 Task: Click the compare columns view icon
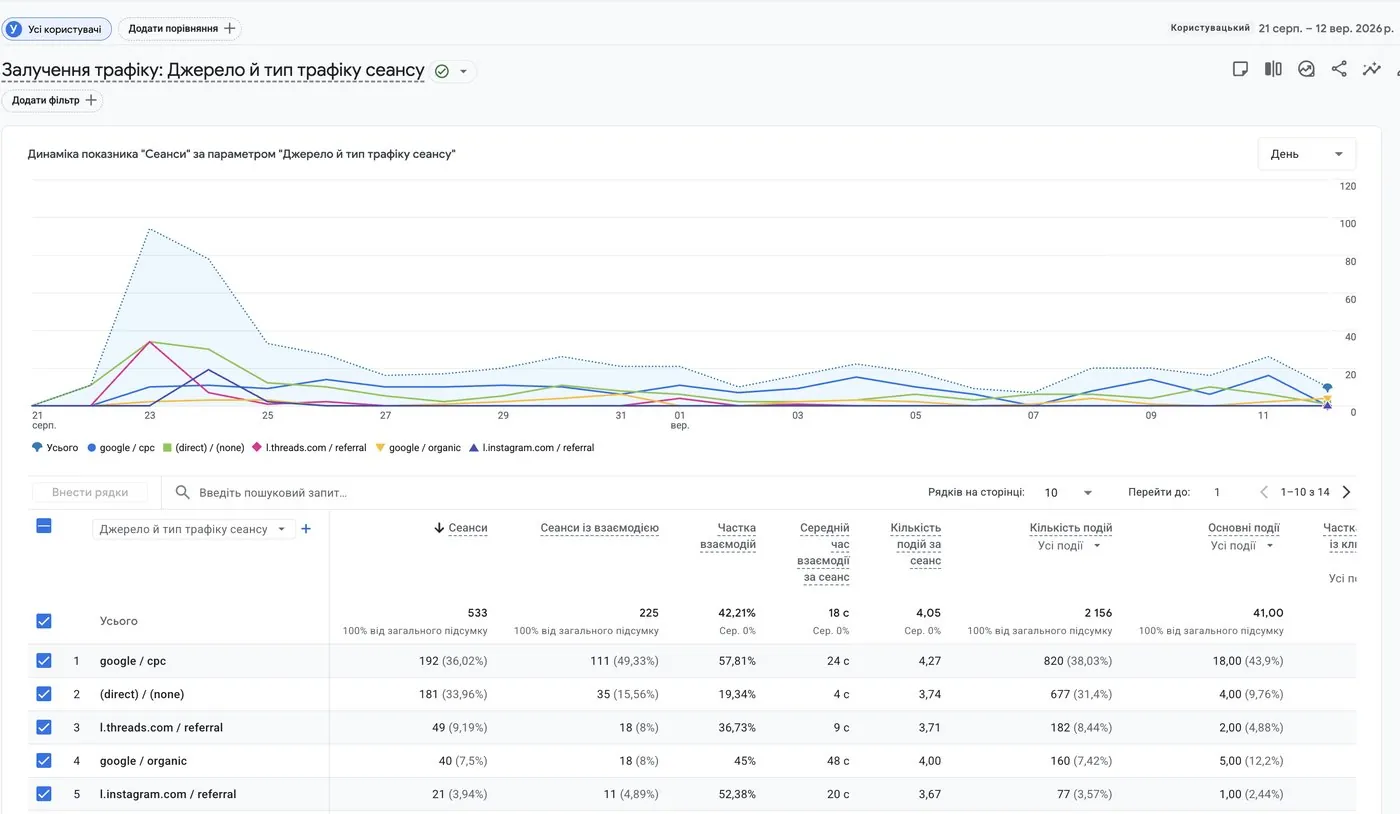(1273, 69)
